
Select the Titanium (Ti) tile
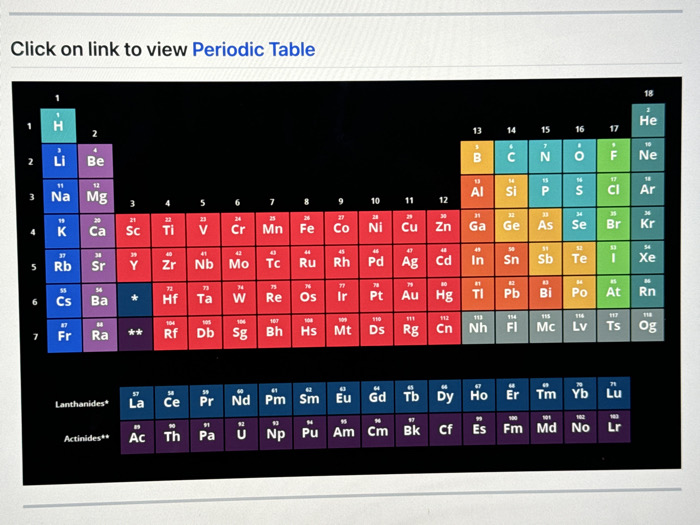(168, 230)
